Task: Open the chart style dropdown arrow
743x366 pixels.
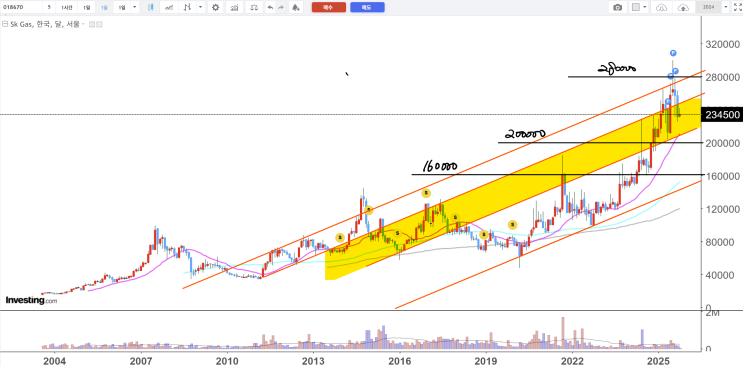Action: click(201, 7)
